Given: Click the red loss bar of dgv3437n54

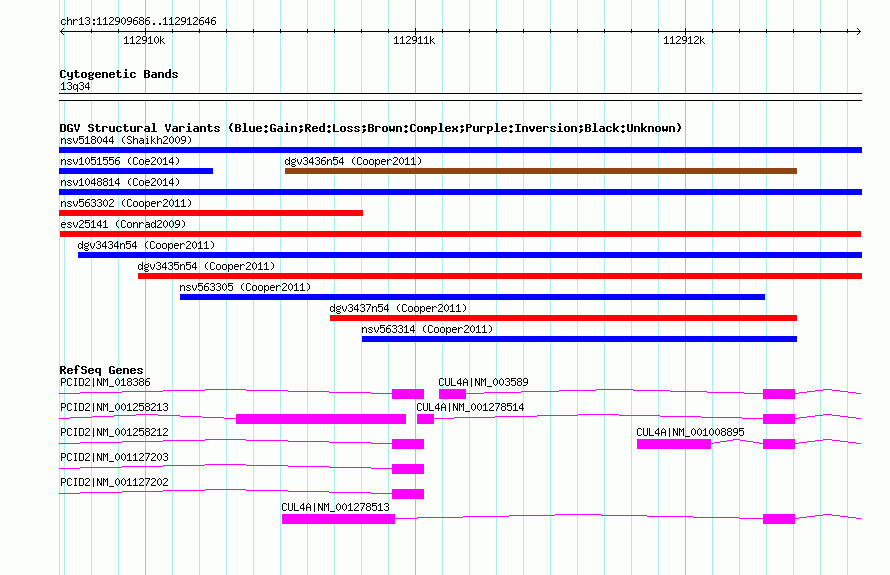Looking at the screenshot, I should (564, 318).
